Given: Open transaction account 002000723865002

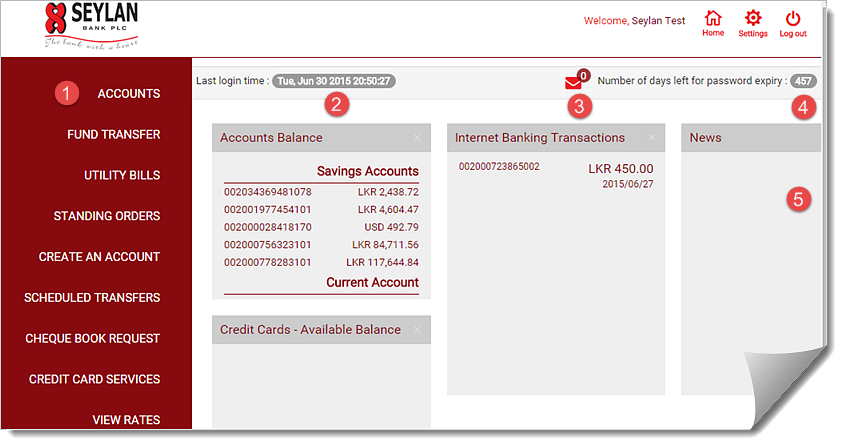Looking at the screenshot, I should 499,167.
